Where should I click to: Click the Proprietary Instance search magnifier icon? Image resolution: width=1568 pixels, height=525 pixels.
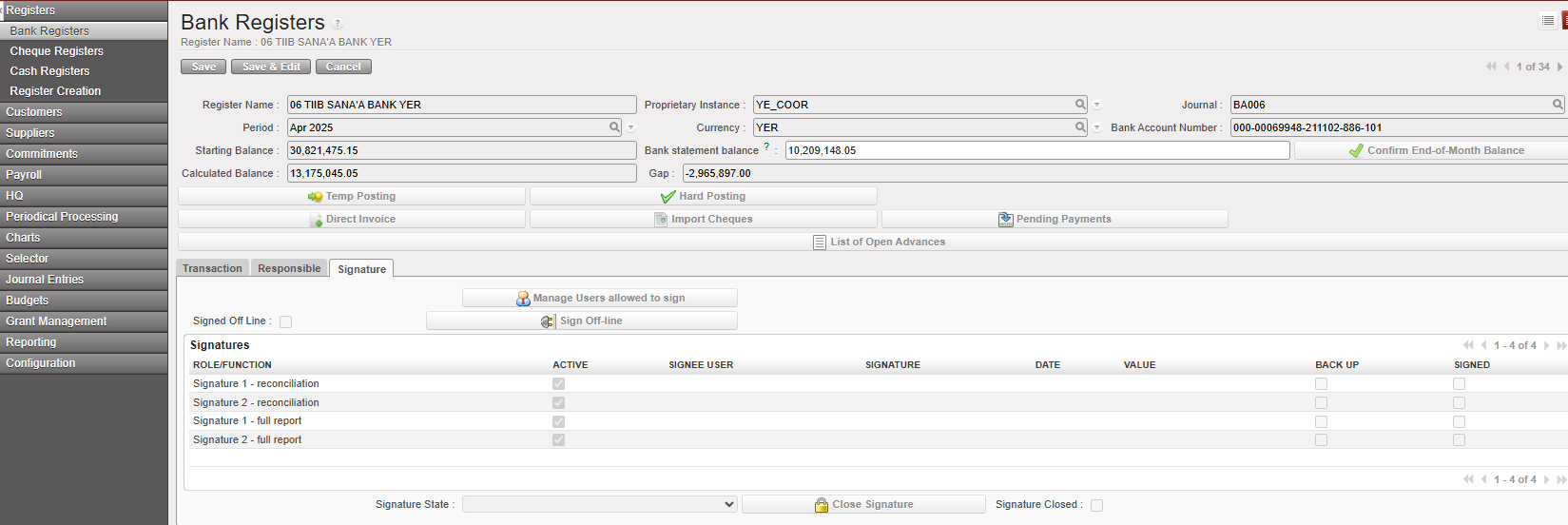[x=1080, y=105]
